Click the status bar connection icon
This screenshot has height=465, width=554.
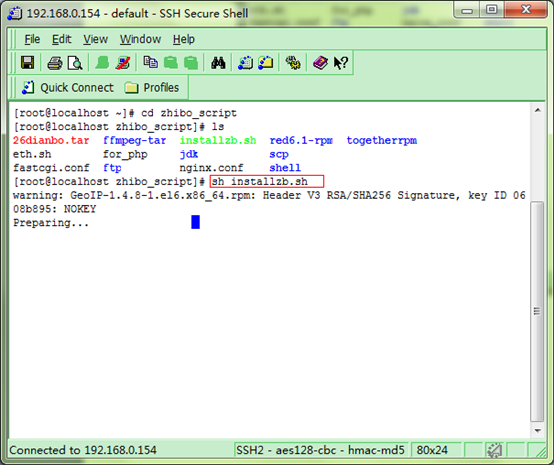494,450
